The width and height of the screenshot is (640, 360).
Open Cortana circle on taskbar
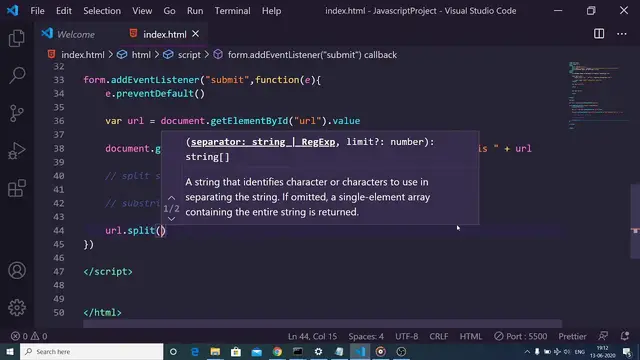pyautogui.click(x=173, y=351)
